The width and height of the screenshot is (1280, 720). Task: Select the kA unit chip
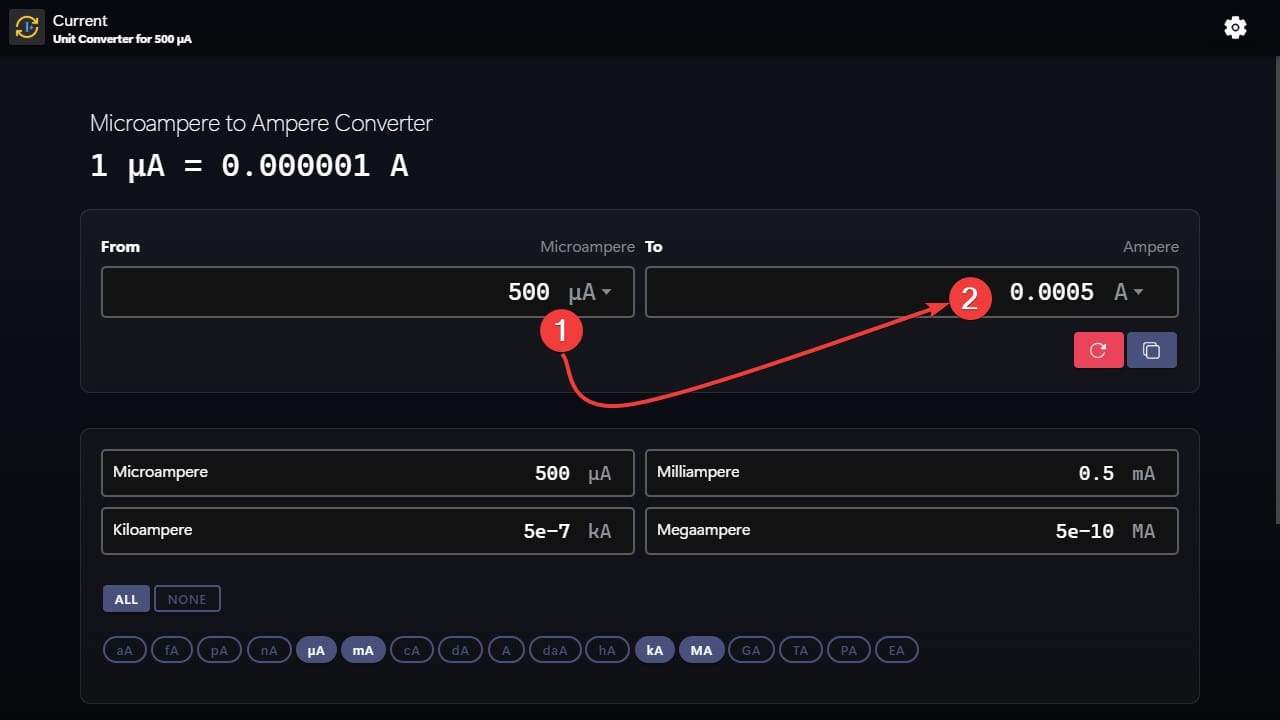[x=654, y=649]
